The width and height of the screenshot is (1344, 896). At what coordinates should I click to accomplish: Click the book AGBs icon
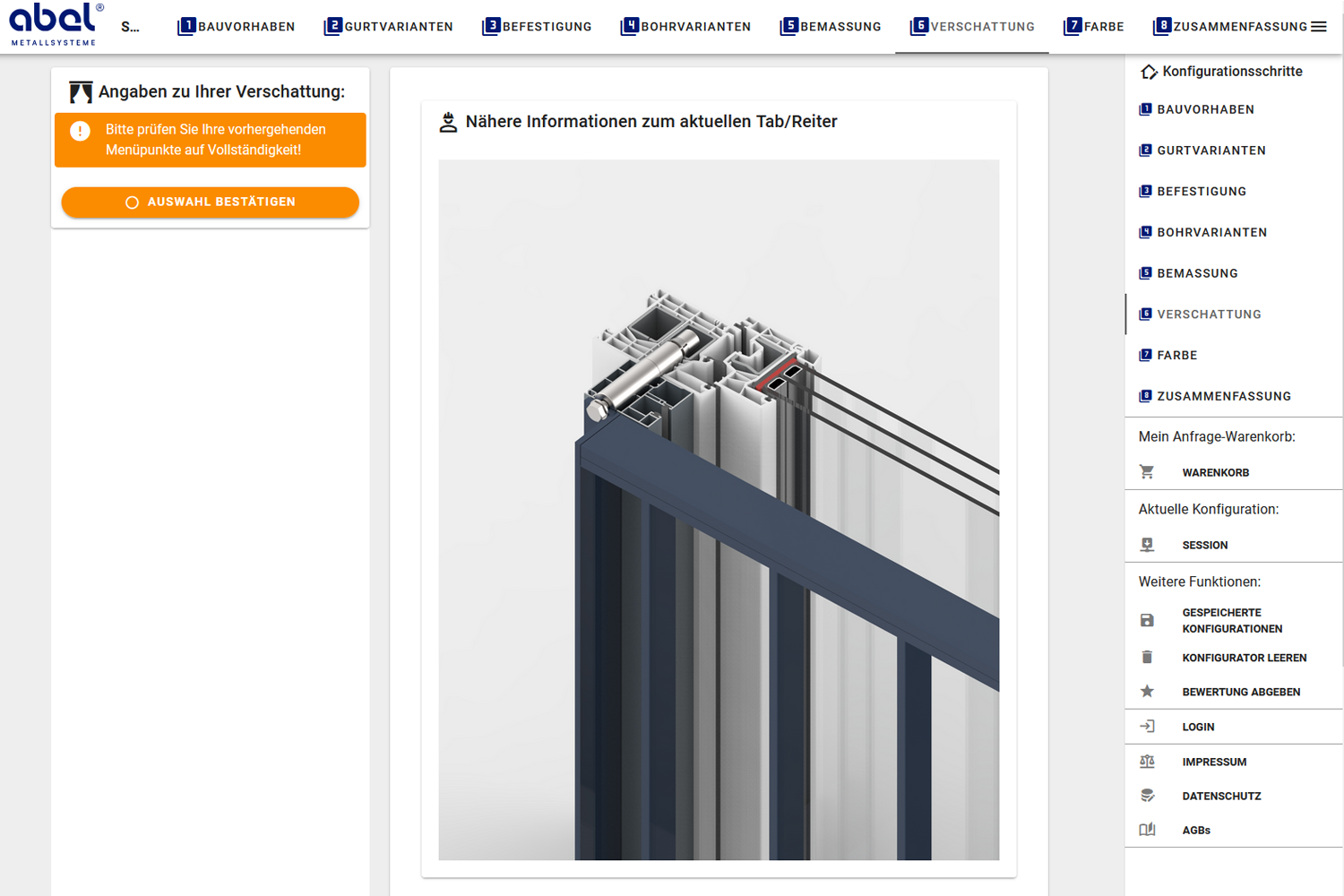click(1147, 830)
